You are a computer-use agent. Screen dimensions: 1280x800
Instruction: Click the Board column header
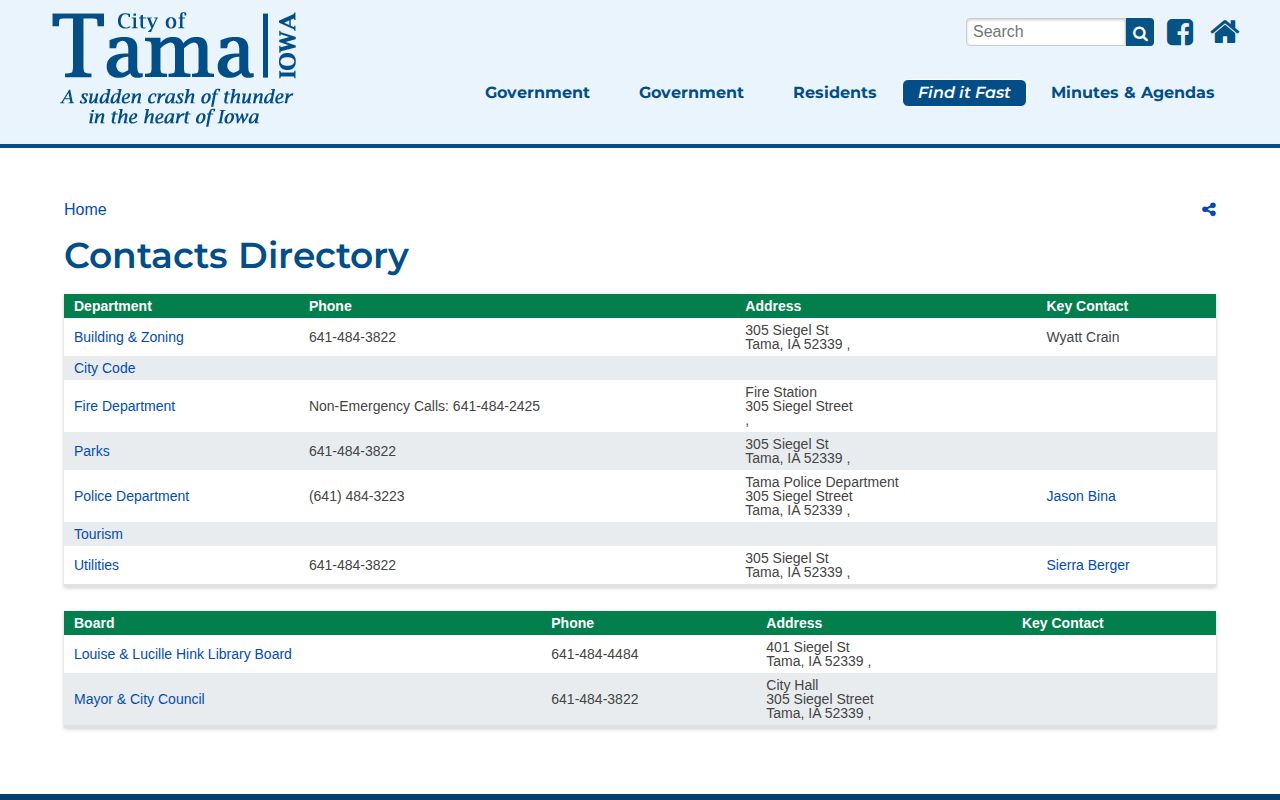(94, 623)
